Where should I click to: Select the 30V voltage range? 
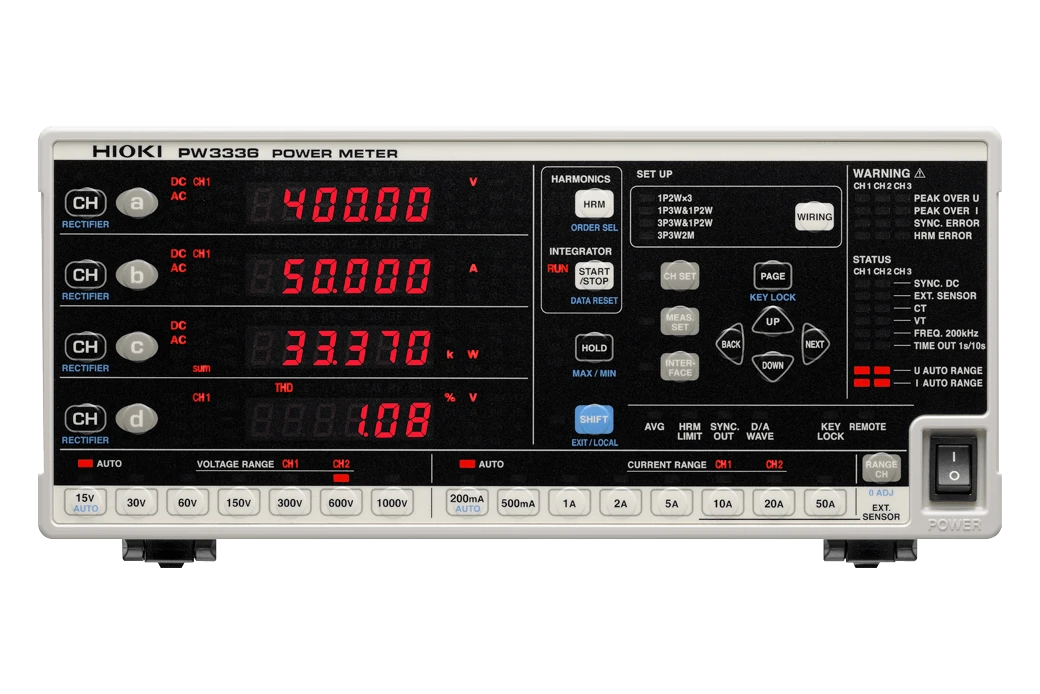[137, 503]
